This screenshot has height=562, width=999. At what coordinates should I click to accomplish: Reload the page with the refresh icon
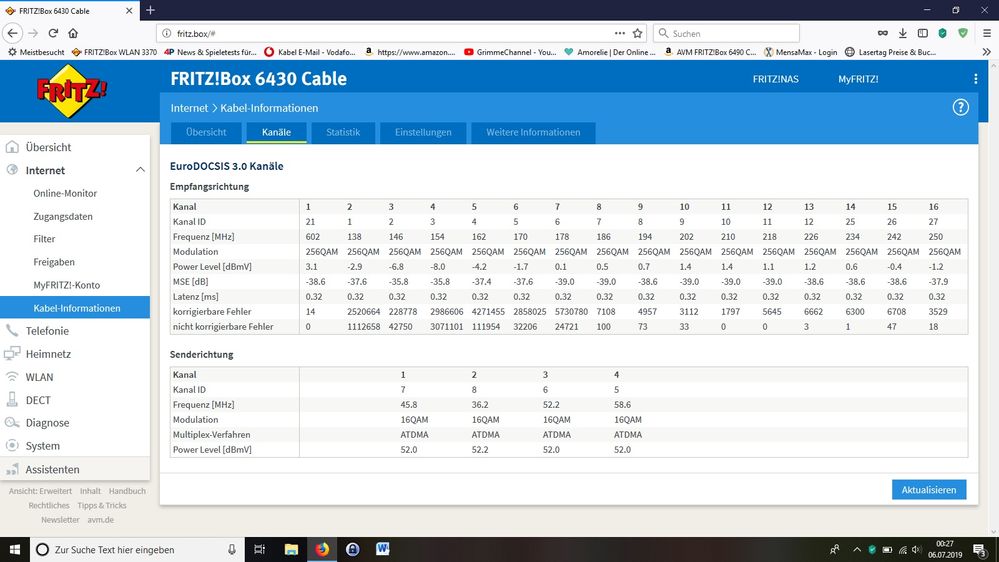click(x=54, y=33)
